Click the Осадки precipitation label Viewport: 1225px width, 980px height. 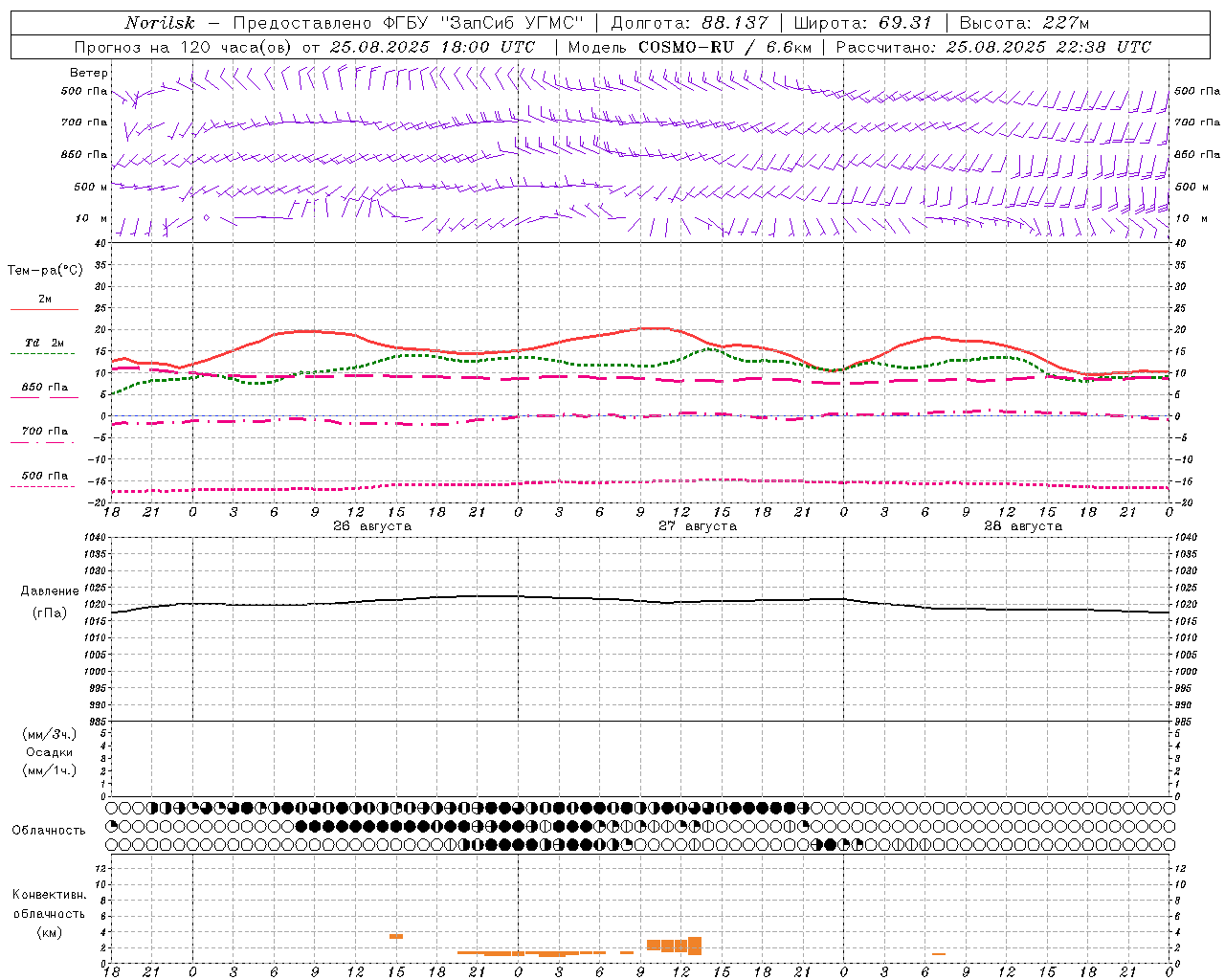click(49, 752)
